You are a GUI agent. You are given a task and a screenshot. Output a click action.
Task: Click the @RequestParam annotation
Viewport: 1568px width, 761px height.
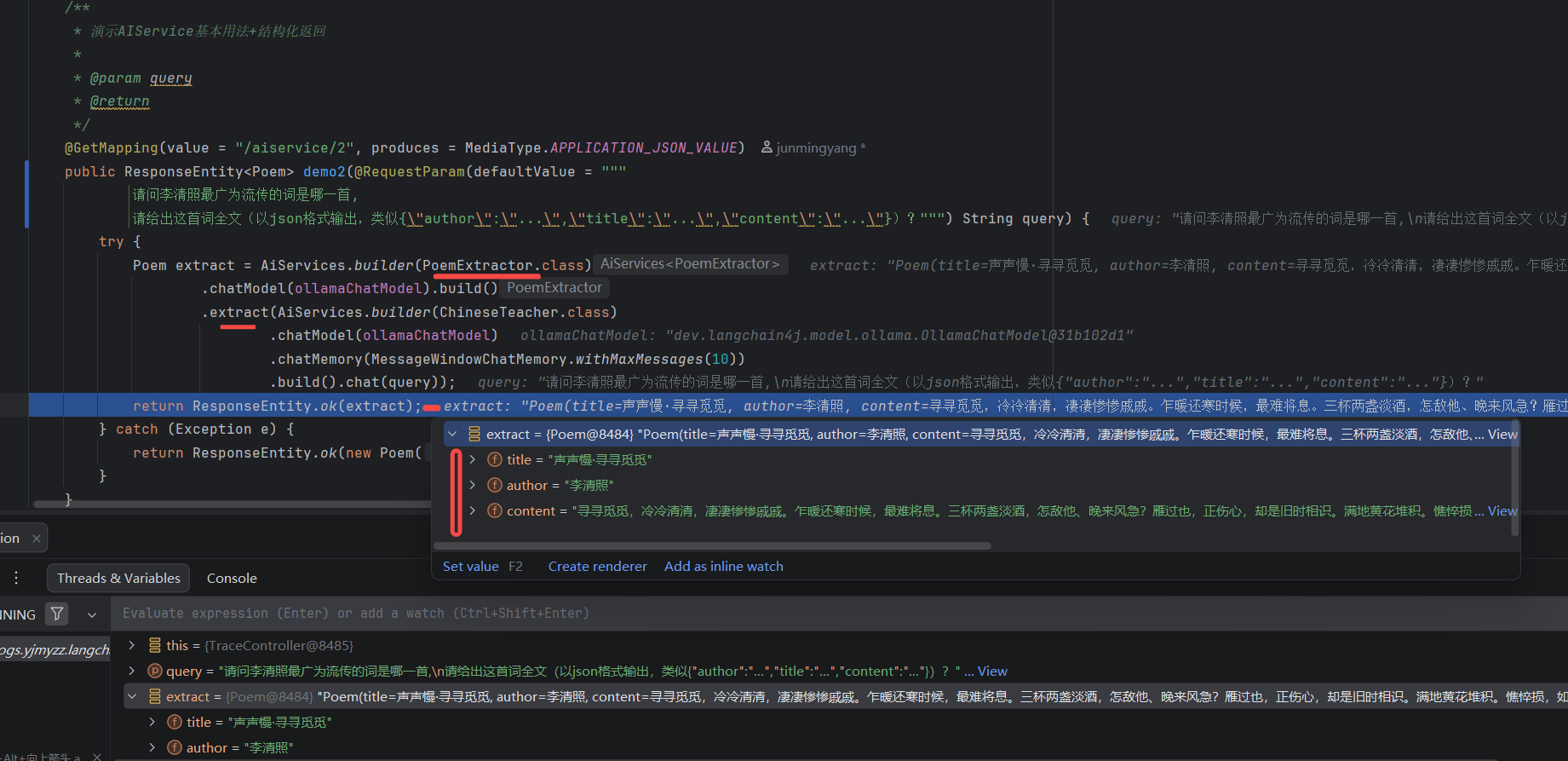pos(410,171)
